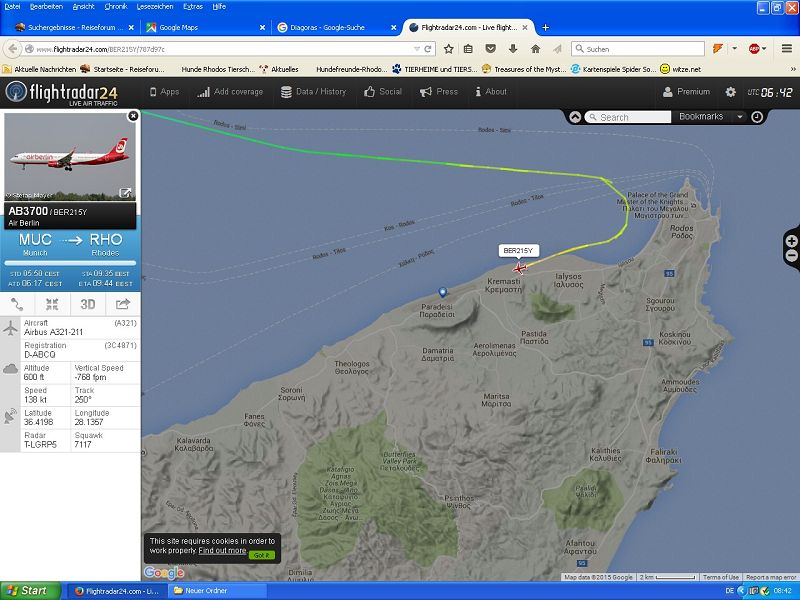This screenshot has width=800, height=600.
Task: Click the flight route icon in panel
Action: [17, 305]
